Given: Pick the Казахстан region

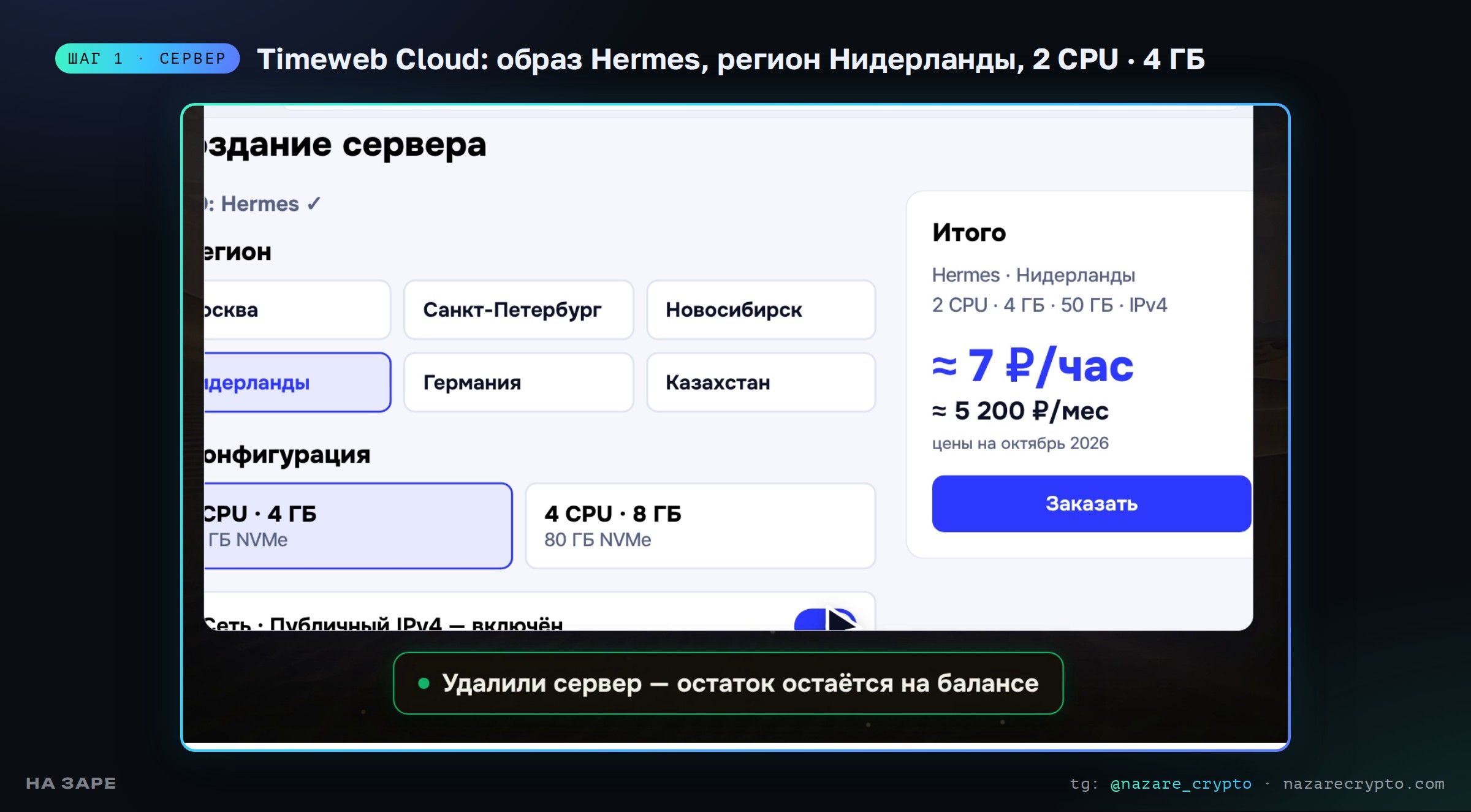Looking at the screenshot, I should pyautogui.click(x=761, y=382).
